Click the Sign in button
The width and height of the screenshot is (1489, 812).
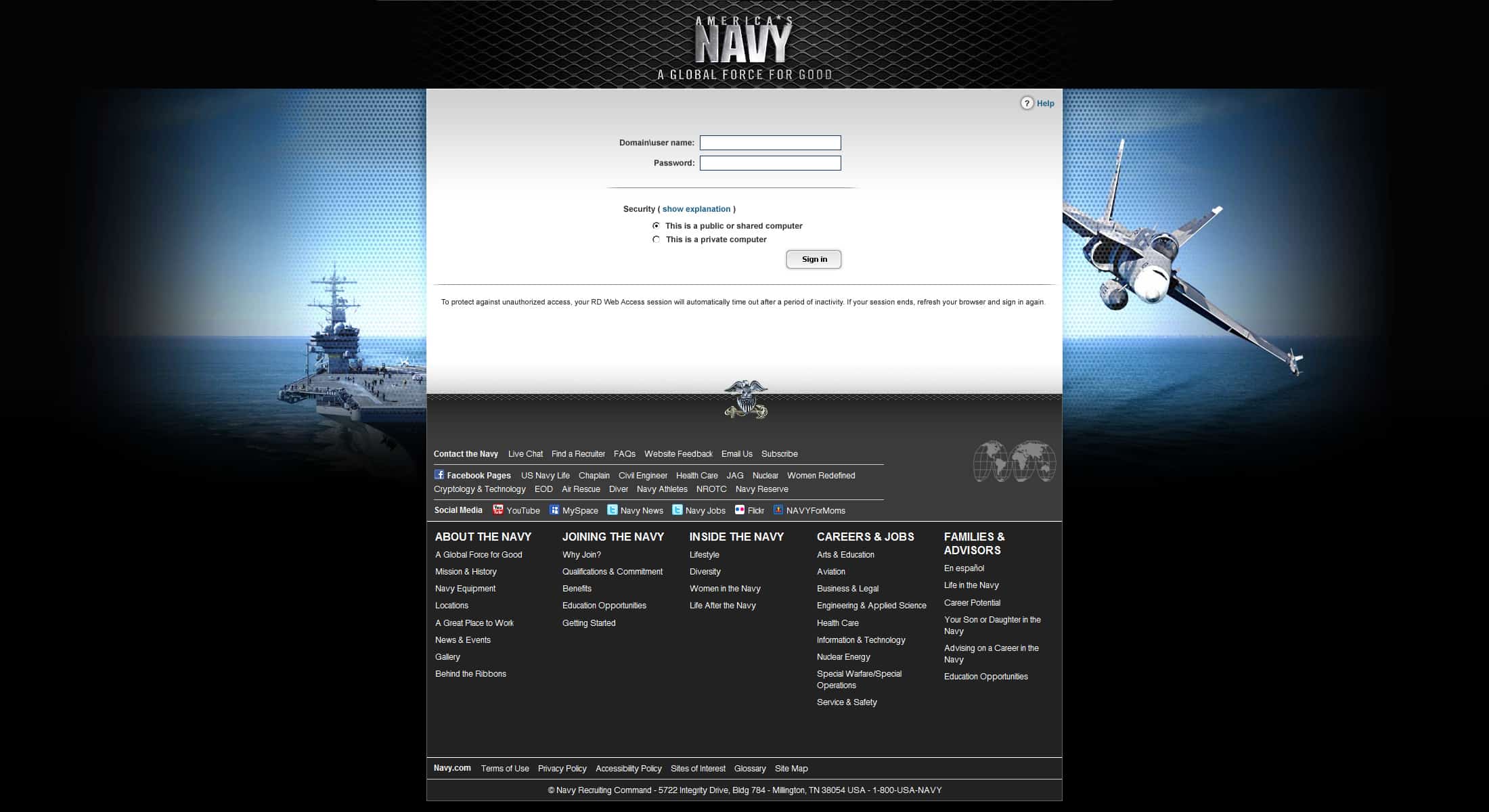pos(814,259)
